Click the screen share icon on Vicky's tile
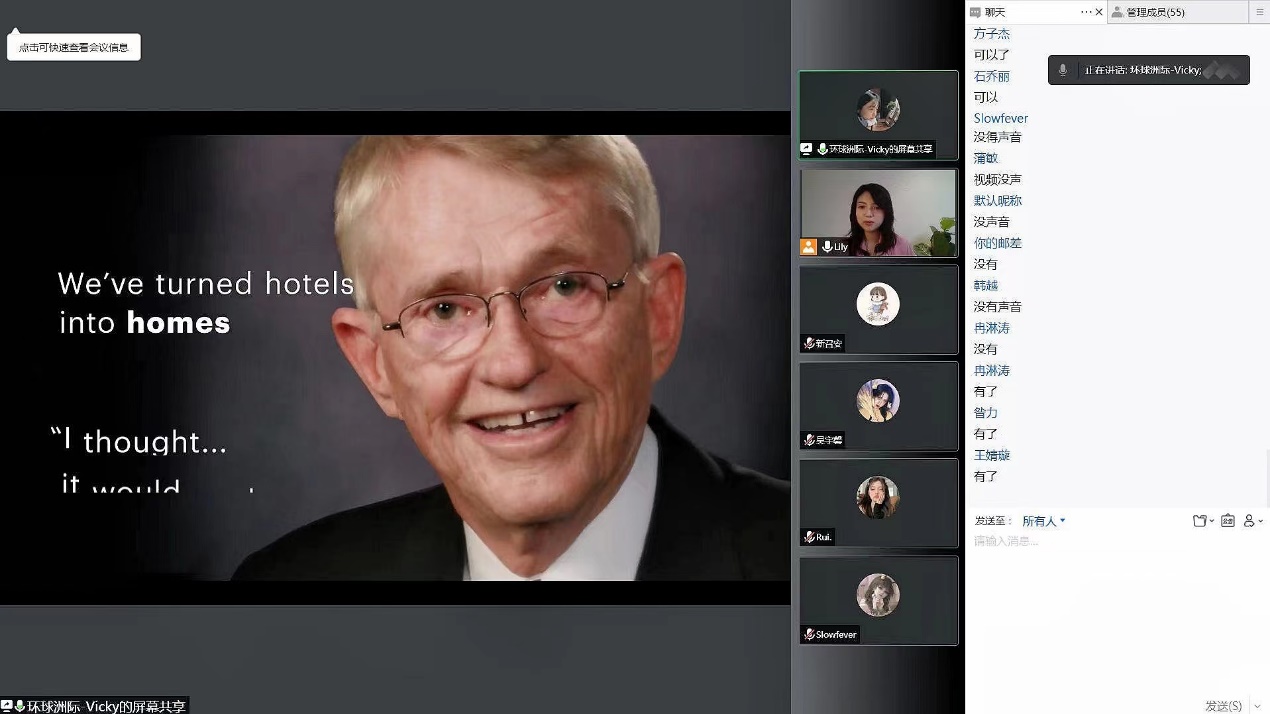This screenshot has width=1270, height=714. click(807, 149)
